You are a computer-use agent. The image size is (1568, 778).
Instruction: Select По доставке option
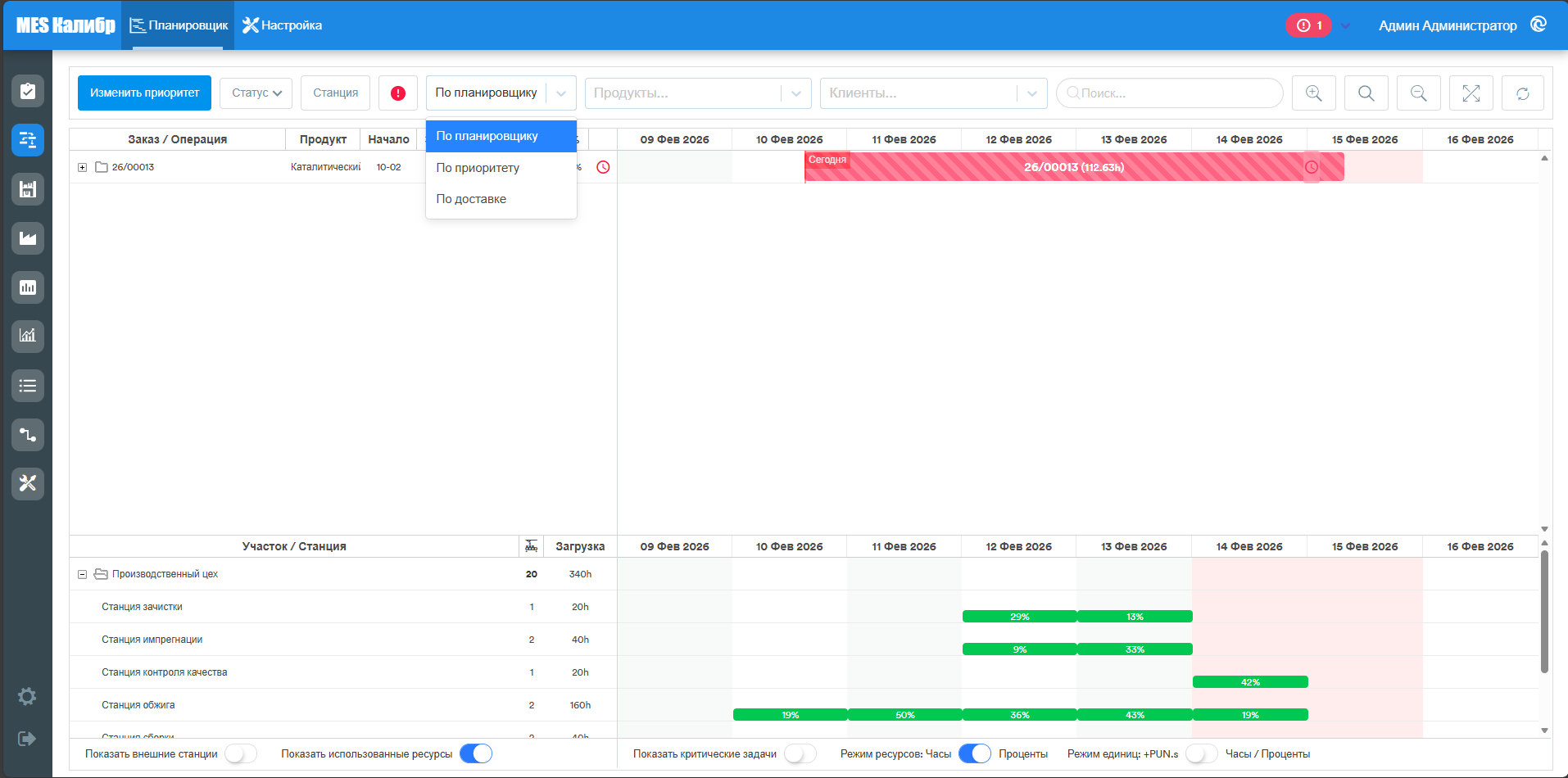click(501, 199)
